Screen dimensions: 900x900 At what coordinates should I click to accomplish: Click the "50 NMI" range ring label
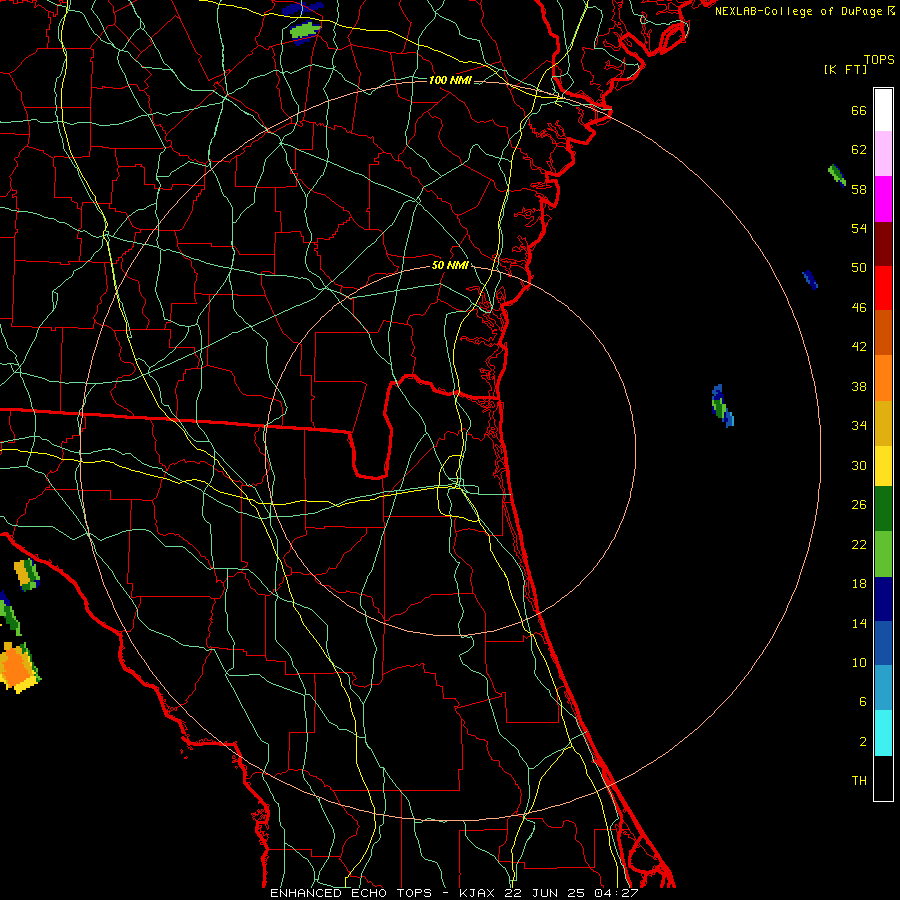tap(450, 265)
